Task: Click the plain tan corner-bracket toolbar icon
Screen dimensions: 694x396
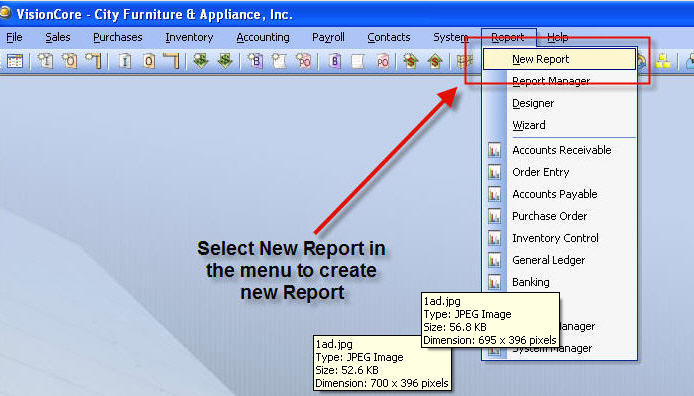Action: [172, 61]
